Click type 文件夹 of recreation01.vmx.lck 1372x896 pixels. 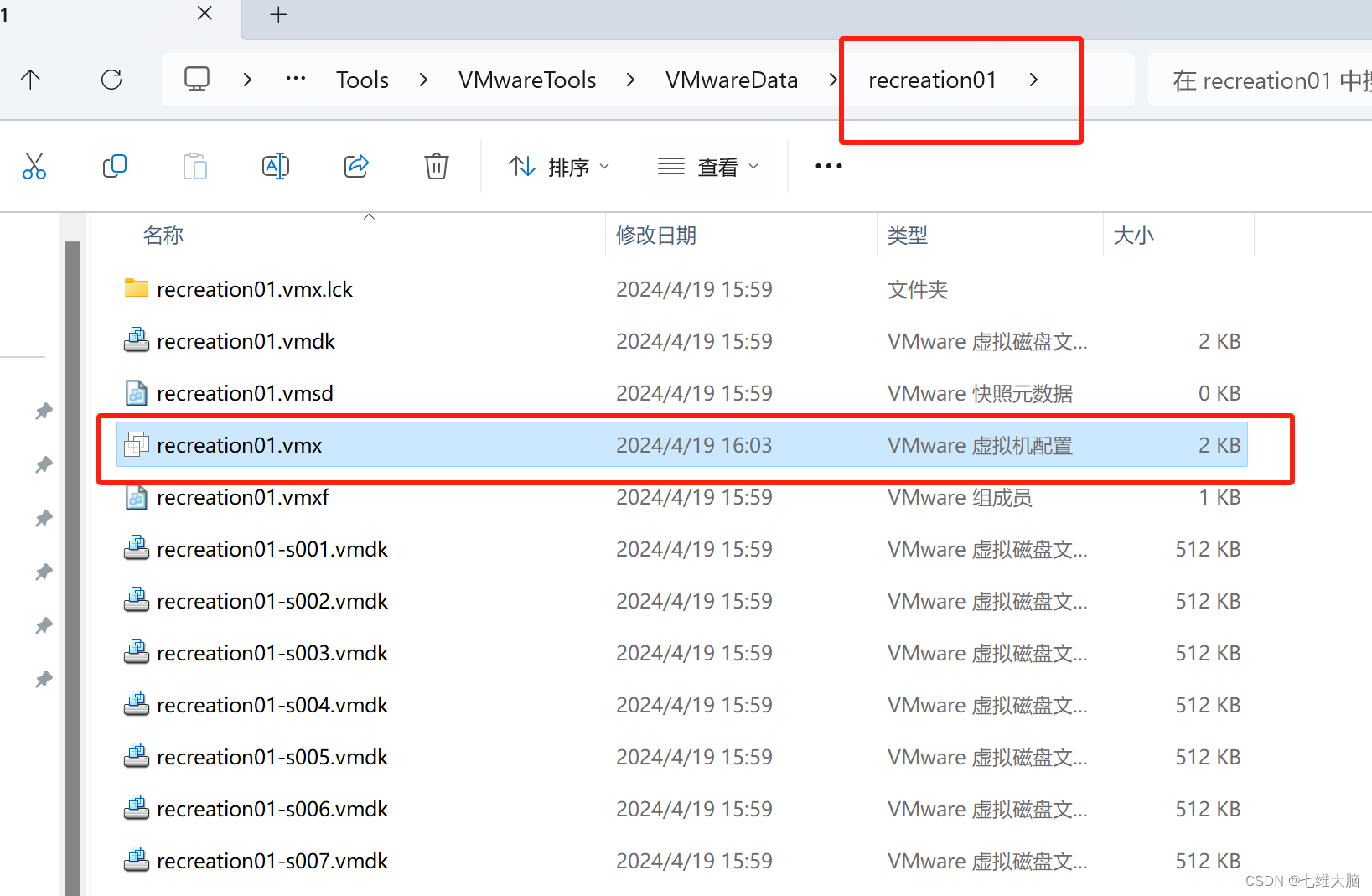pyautogui.click(x=918, y=289)
